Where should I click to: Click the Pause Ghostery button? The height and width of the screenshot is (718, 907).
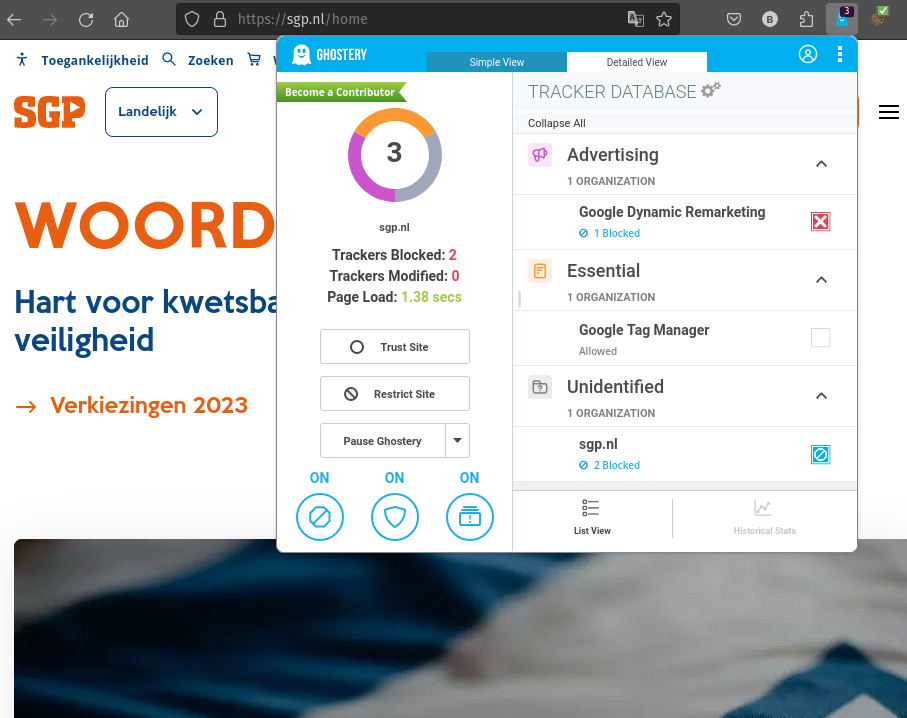coord(383,440)
